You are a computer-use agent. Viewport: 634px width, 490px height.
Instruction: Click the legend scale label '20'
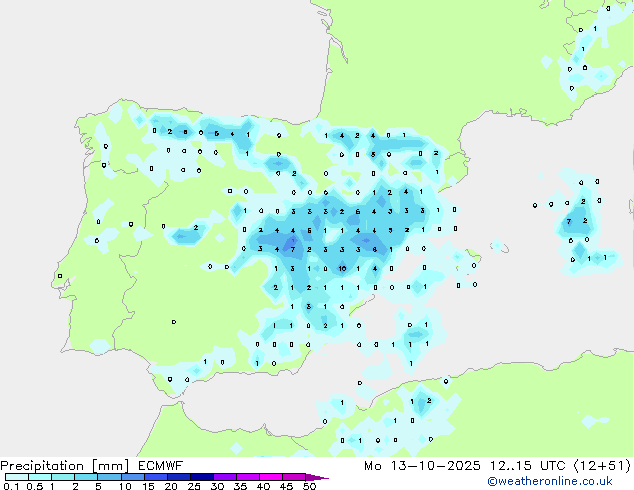pyautogui.click(x=171, y=486)
